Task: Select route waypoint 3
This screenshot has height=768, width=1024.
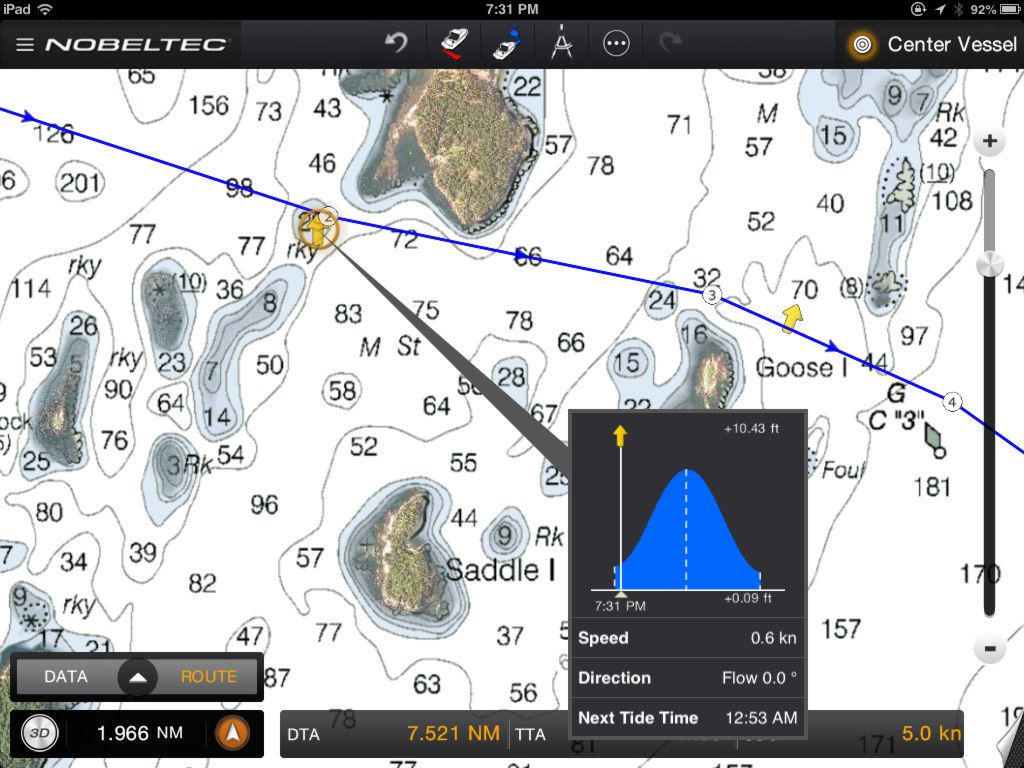Action: pos(712,295)
